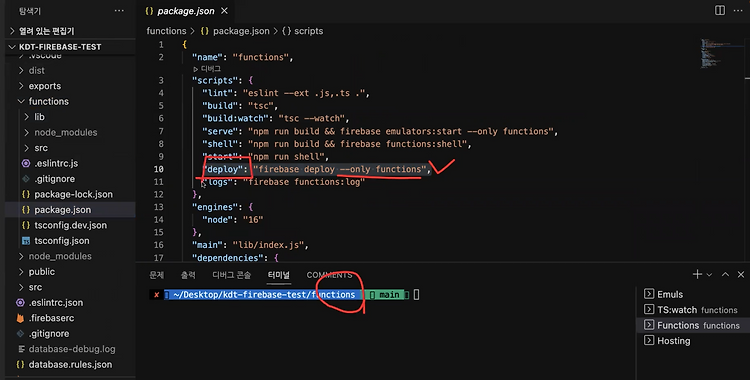
Task: Click the terminal icon beside Hosting
Action: [x=649, y=340]
